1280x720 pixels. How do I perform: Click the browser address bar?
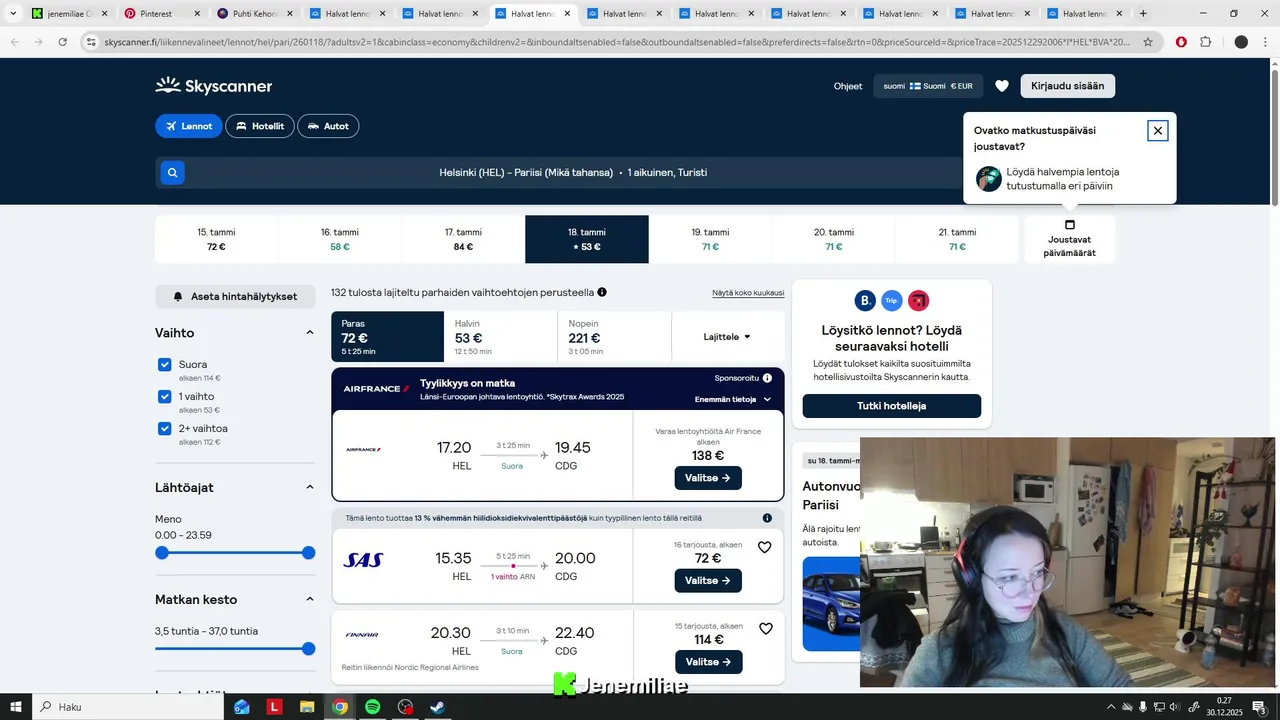(615, 42)
